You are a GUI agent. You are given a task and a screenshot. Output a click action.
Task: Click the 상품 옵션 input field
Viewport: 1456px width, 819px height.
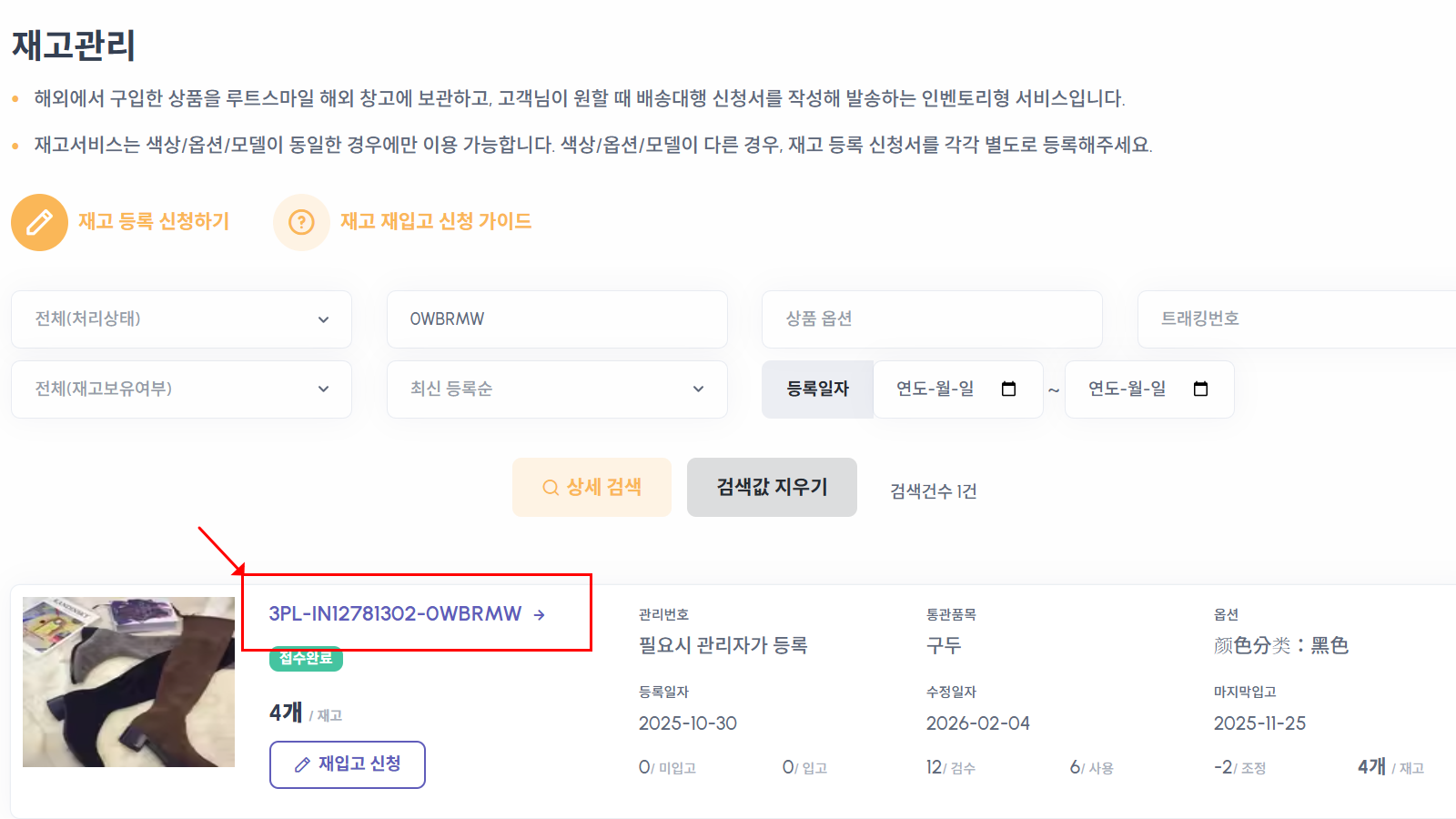(932, 319)
